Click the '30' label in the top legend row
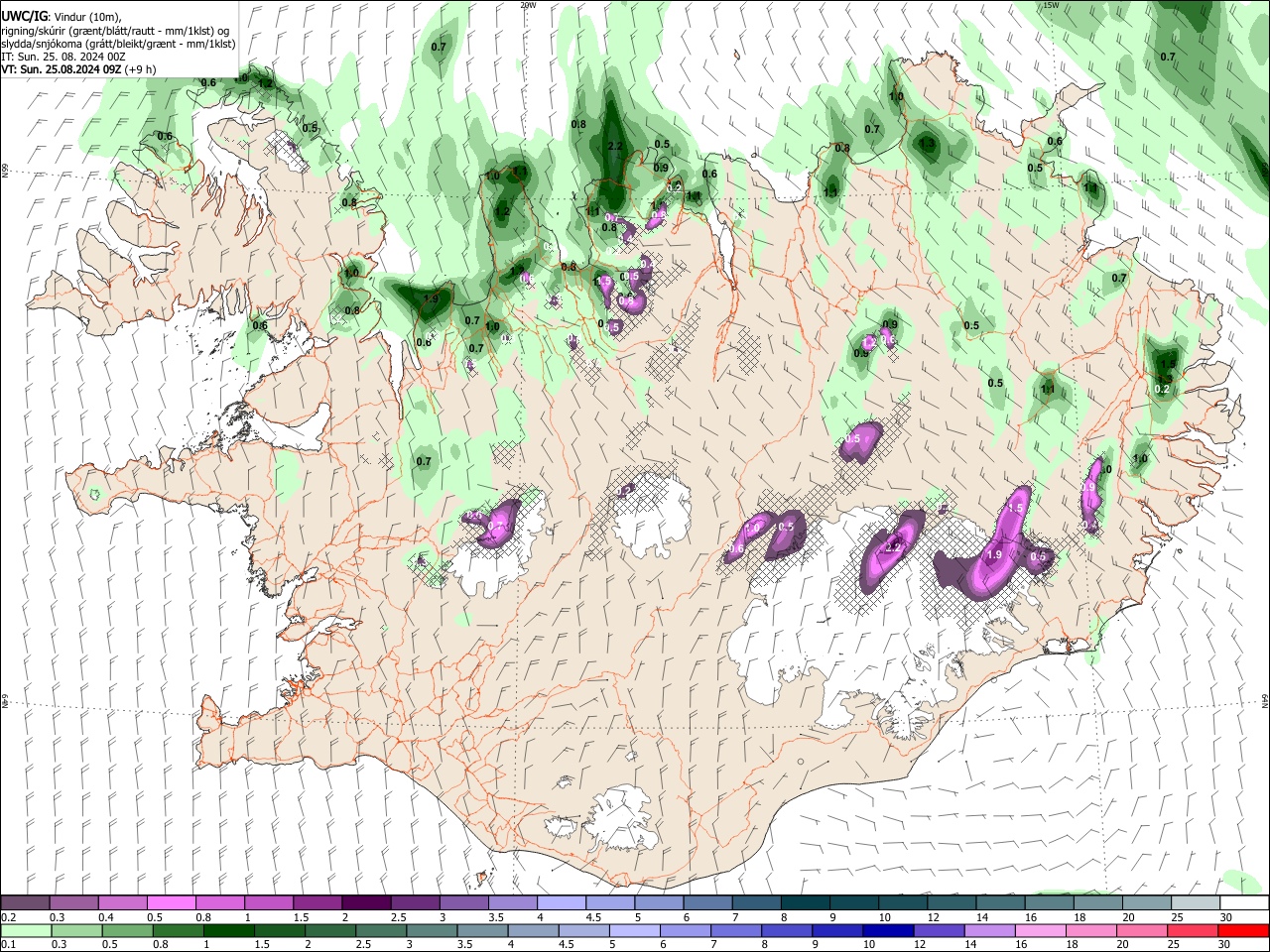Image resolution: width=1270 pixels, height=952 pixels. [1226, 917]
